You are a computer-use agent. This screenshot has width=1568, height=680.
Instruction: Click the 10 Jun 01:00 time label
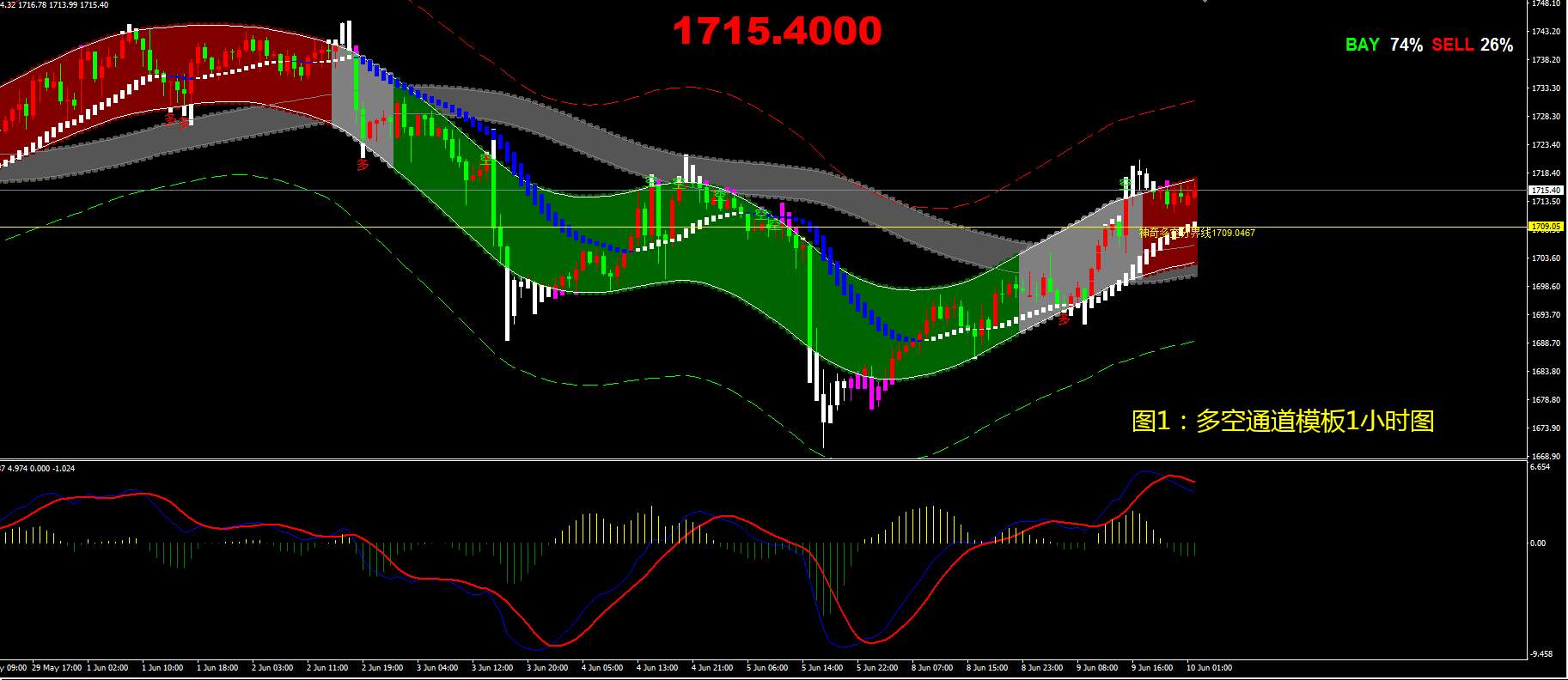point(1209,667)
